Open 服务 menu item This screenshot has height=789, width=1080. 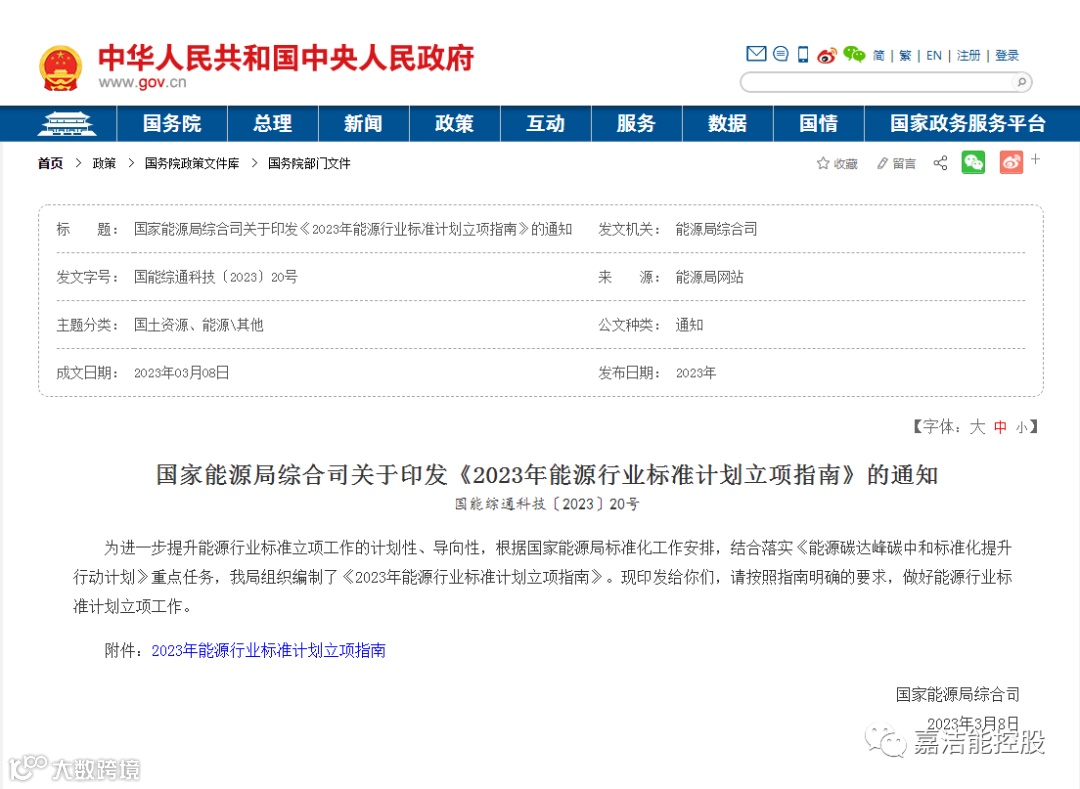click(x=636, y=124)
